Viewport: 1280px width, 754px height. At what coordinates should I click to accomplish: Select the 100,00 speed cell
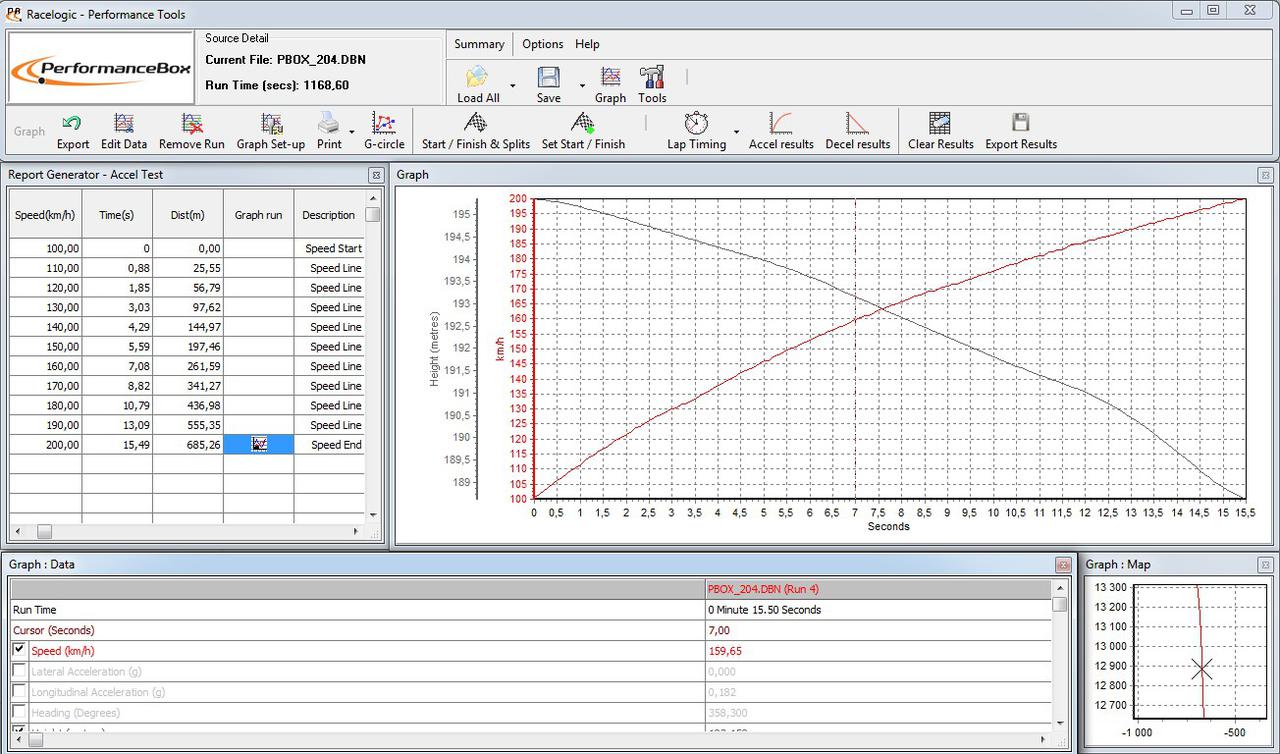(x=45, y=248)
